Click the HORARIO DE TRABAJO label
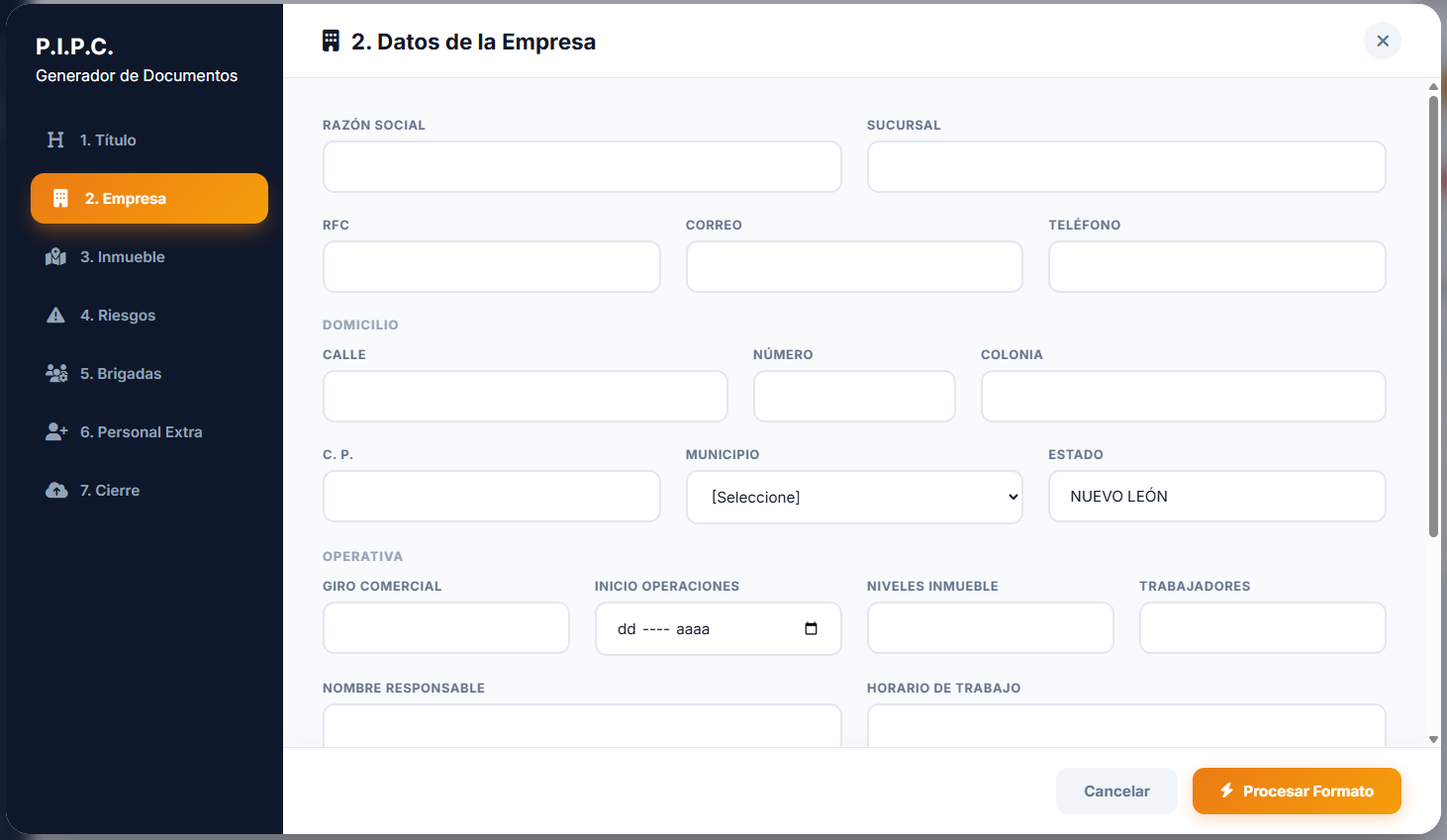The width and height of the screenshot is (1447, 840). pyautogui.click(x=943, y=688)
